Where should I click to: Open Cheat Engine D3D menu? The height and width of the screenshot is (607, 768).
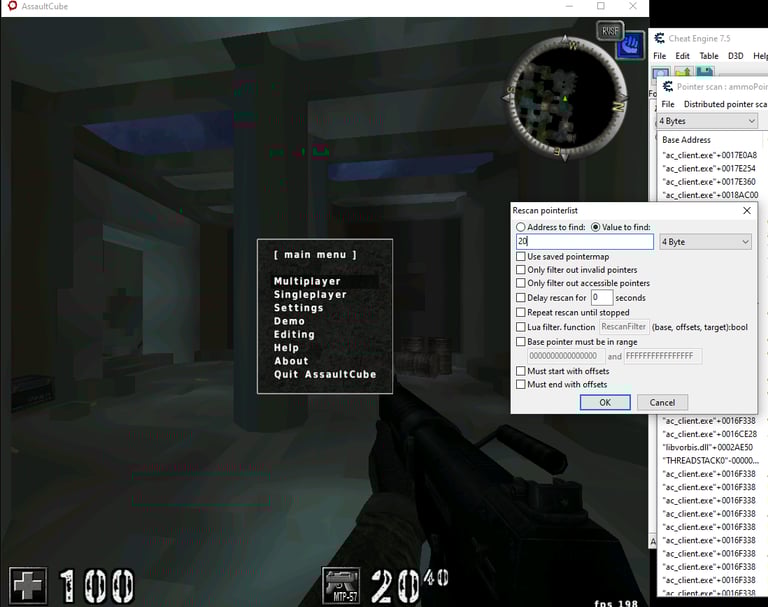[x=735, y=56]
